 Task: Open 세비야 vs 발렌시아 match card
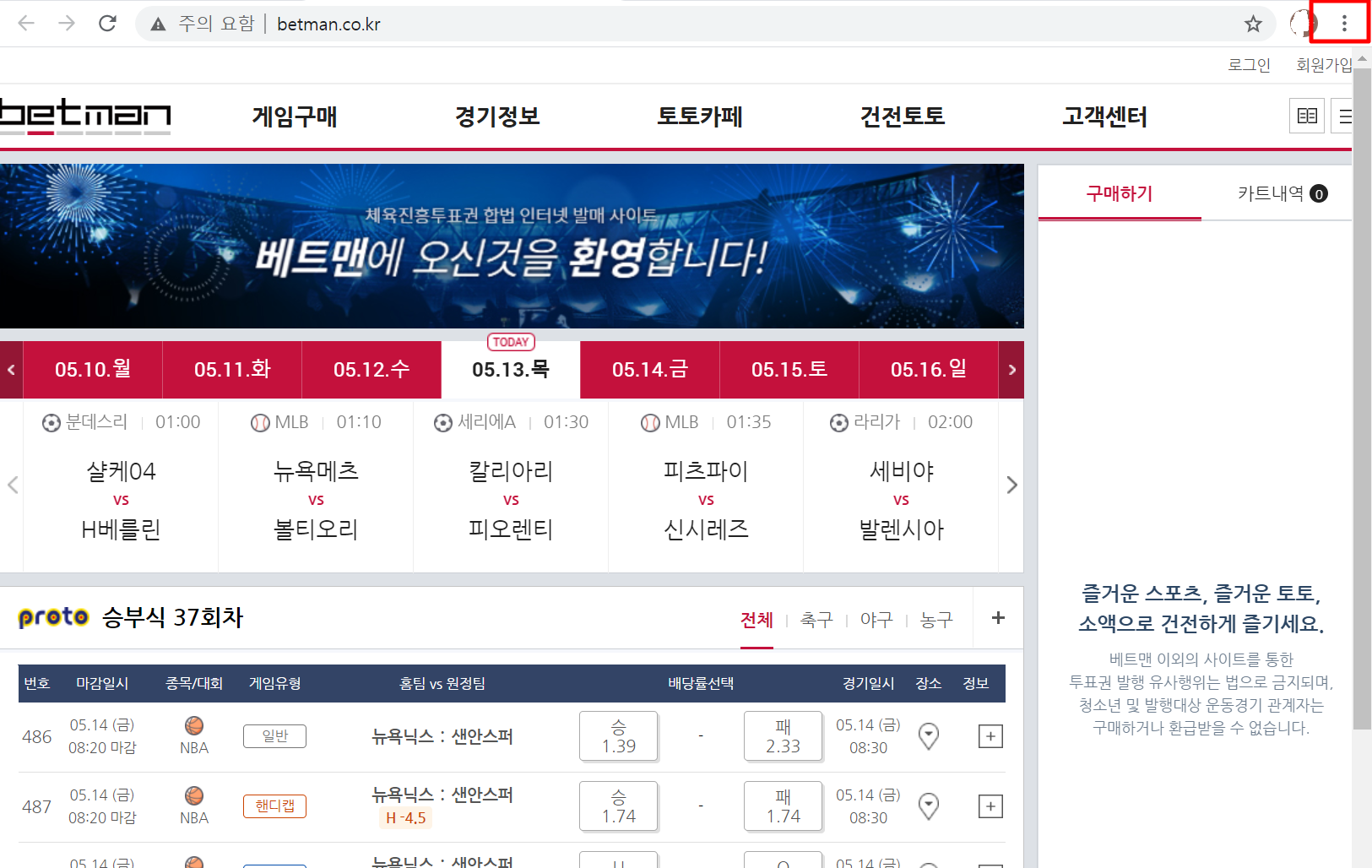901,486
